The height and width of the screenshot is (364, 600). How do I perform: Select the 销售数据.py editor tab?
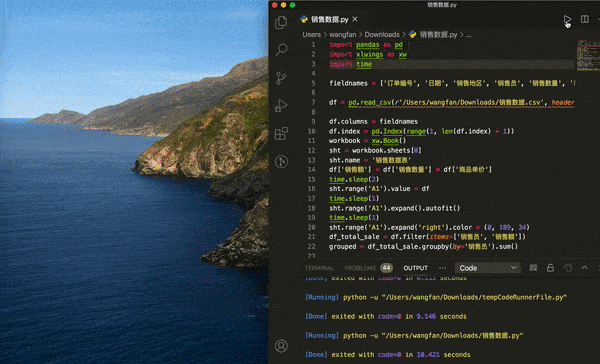[329, 19]
